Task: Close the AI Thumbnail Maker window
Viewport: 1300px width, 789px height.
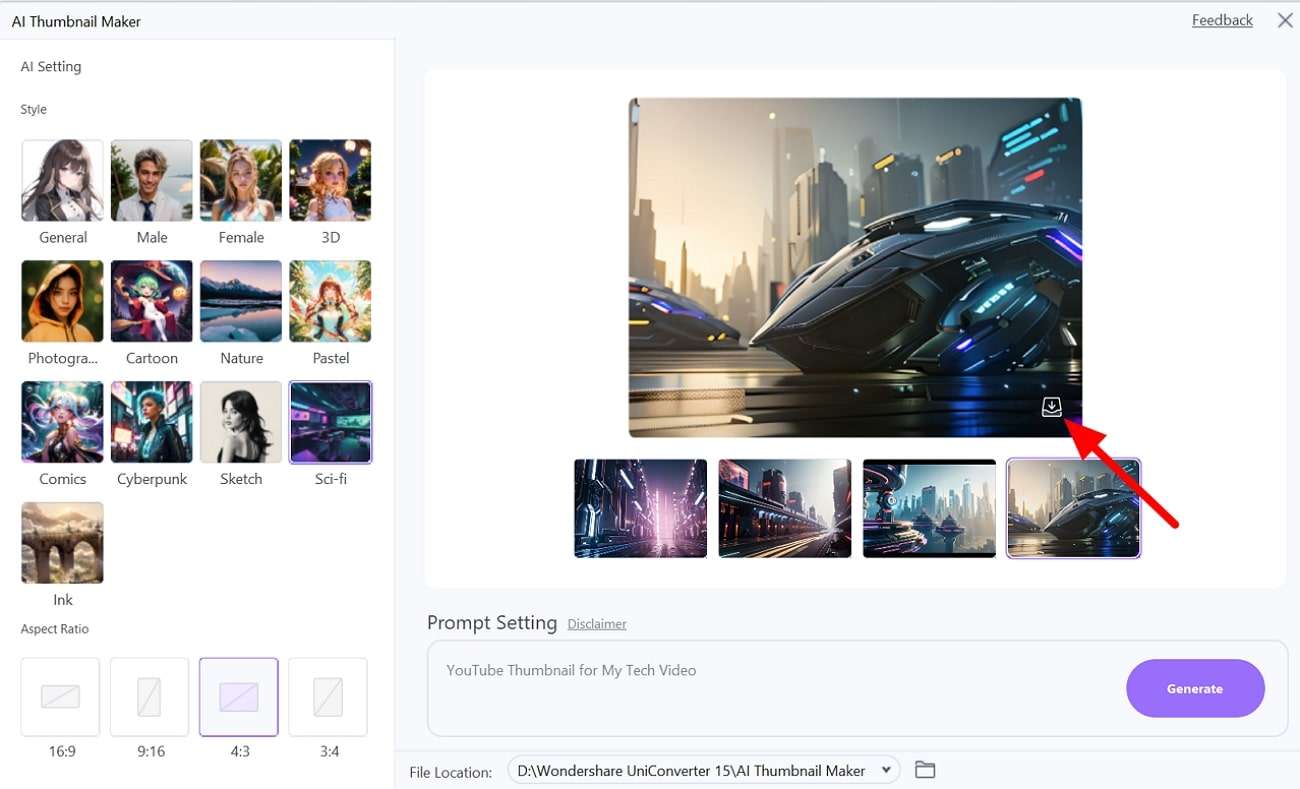Action: [x=1285, y=20]
